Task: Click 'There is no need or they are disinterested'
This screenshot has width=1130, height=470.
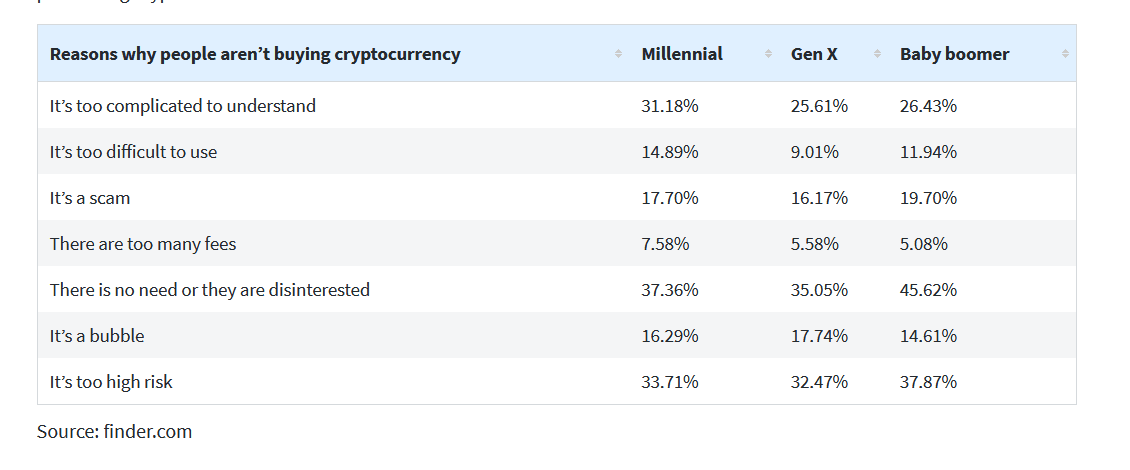Action: pyautogui.click(x=210, y=290)
